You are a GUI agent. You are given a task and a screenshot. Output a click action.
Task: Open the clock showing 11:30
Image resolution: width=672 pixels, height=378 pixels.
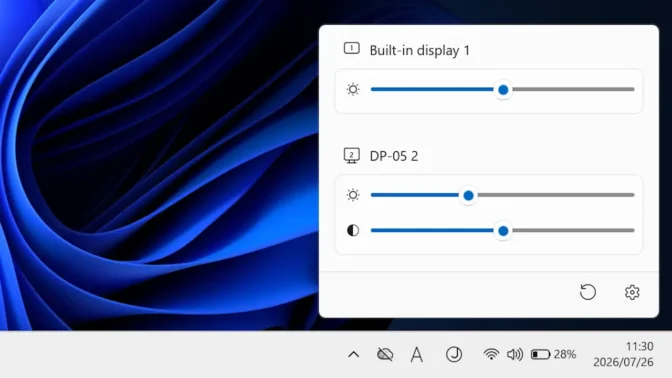(639, 346)
